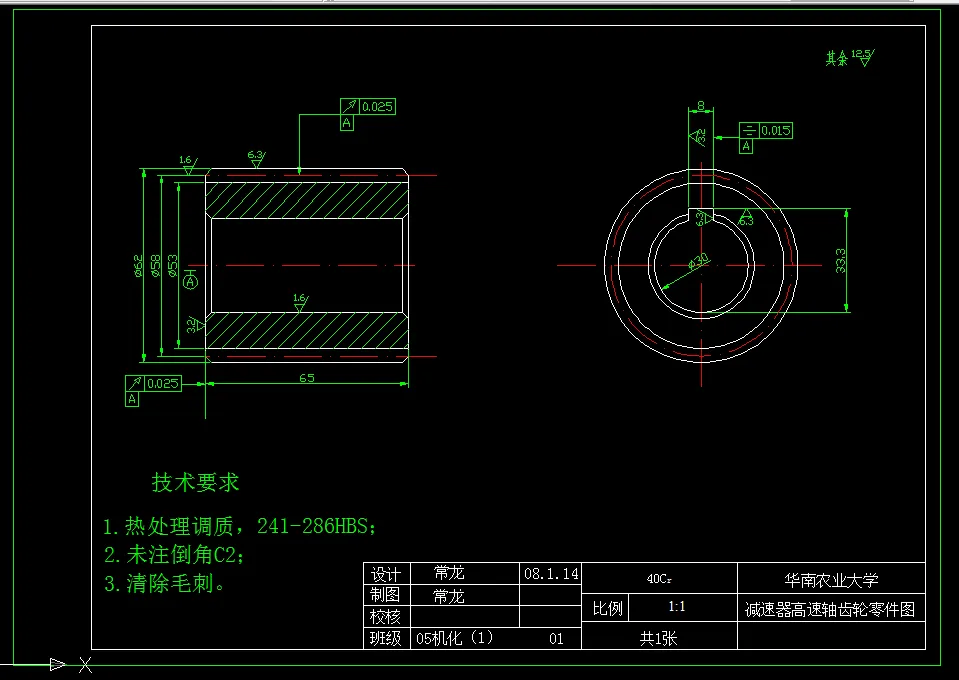Select the scale value 1:1
The width and height of the screenshot is (959, 680).
676,607
